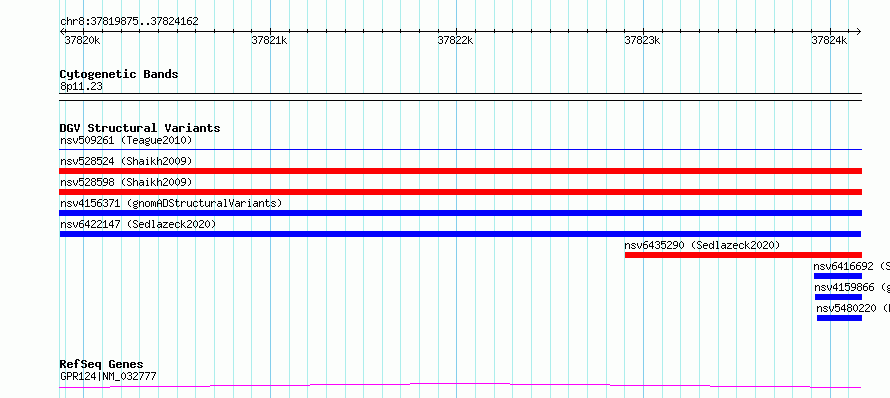The image size is (890, 398).
Task: Open nsv6435290 (Sedlazeck2020) label
Action: [x=702, y=245]
